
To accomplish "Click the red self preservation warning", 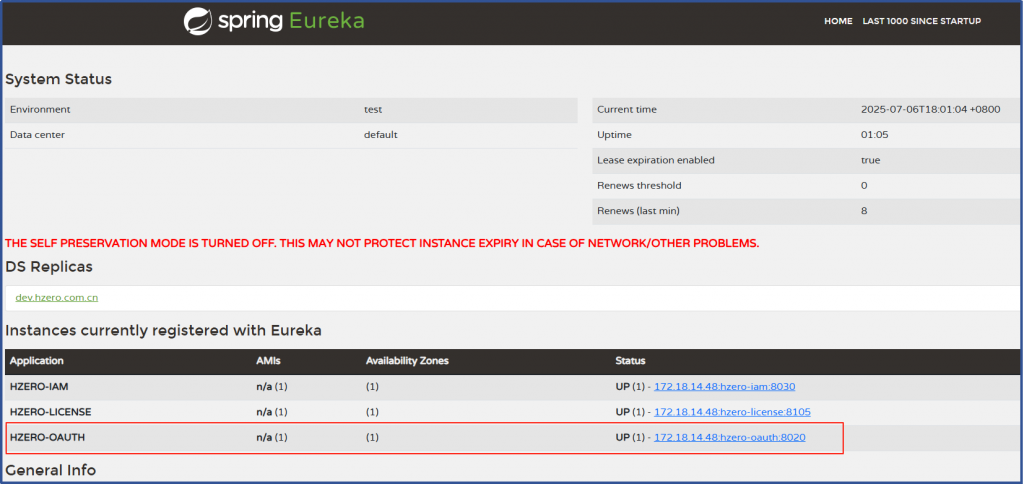I will (382, 243).
